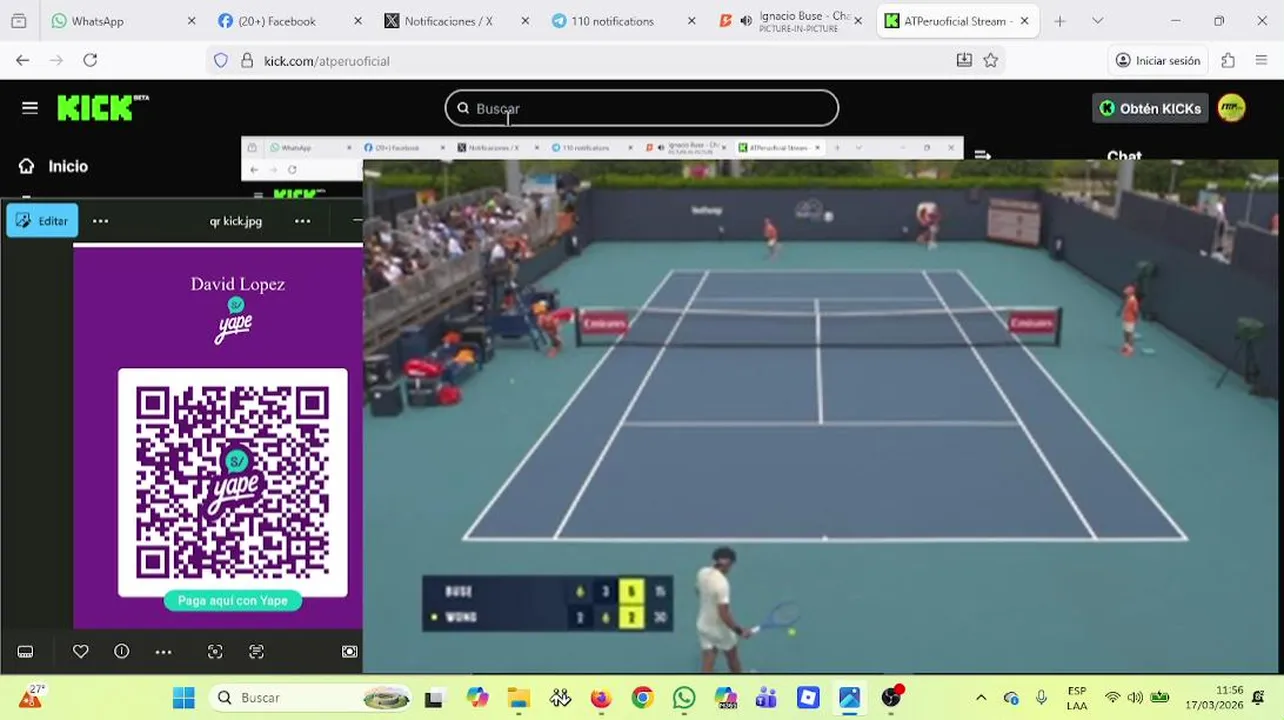The width and height of the screenshot is (1284, 720).
Task: Open options menu next to qr kick.jpg
Action: [303, 221]
